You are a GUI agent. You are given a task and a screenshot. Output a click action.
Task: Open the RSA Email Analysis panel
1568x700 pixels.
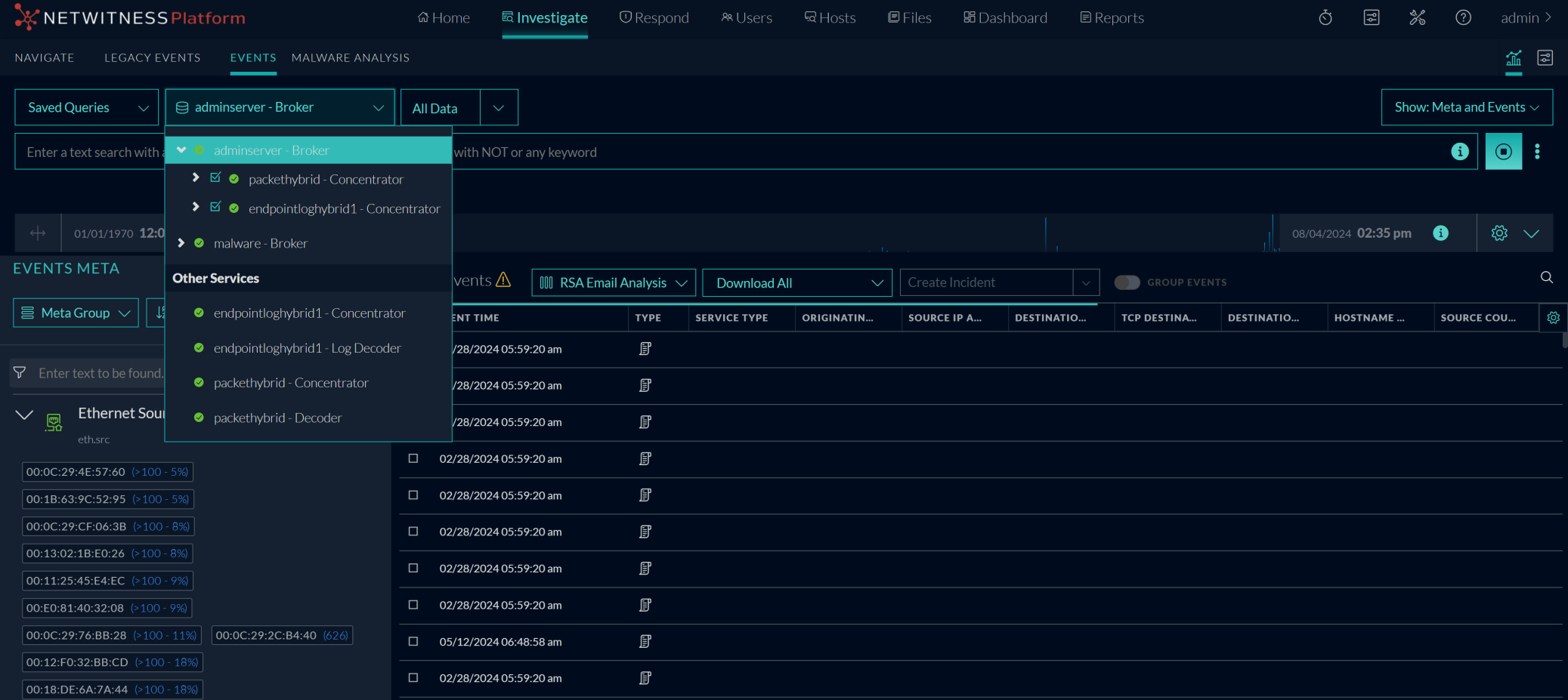click(612, 282)
